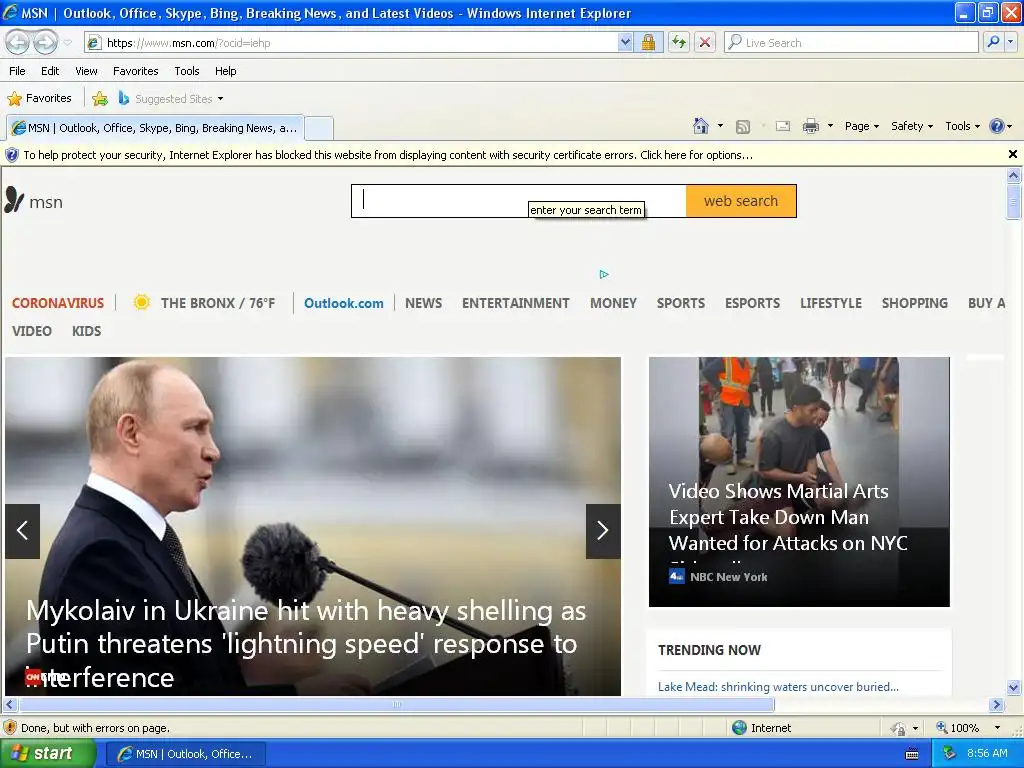The image size is (1024, 768).
Task: Open the SPORTS section link
Action: (680, 303)
